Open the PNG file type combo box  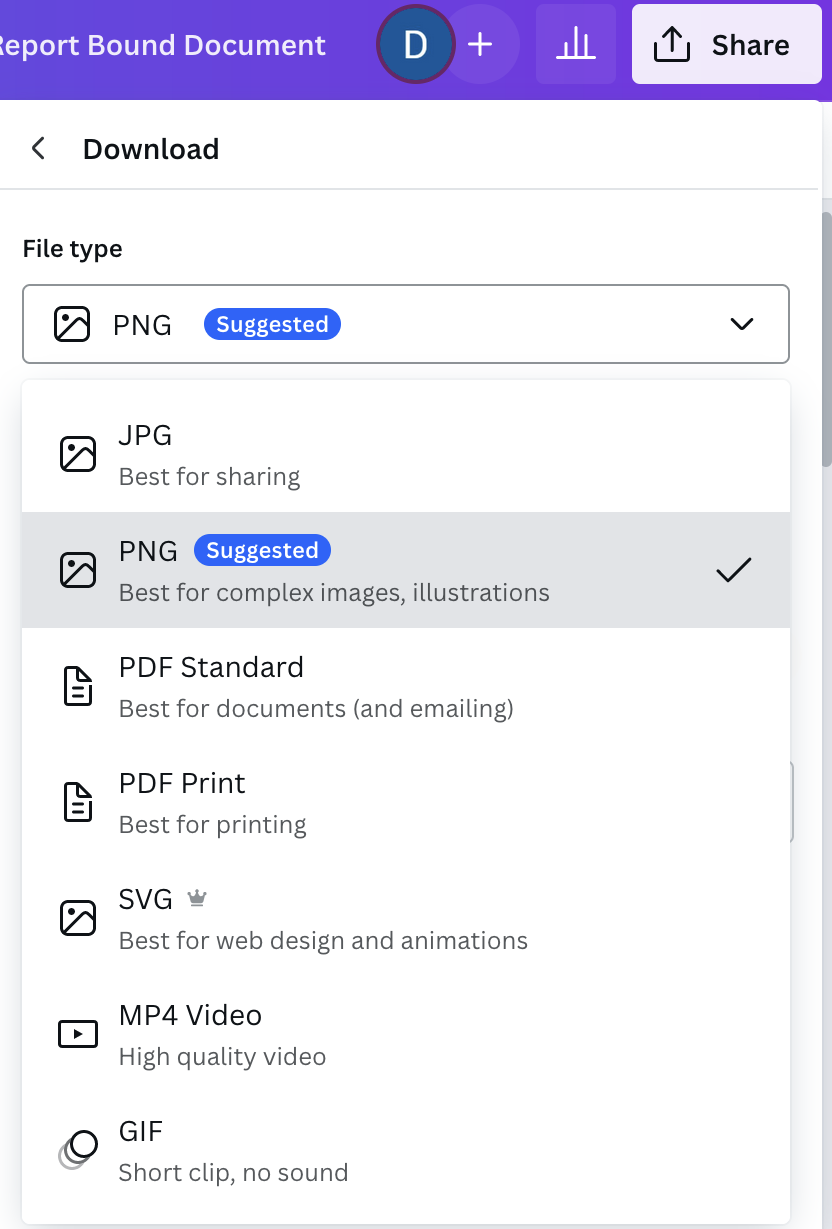406,325
